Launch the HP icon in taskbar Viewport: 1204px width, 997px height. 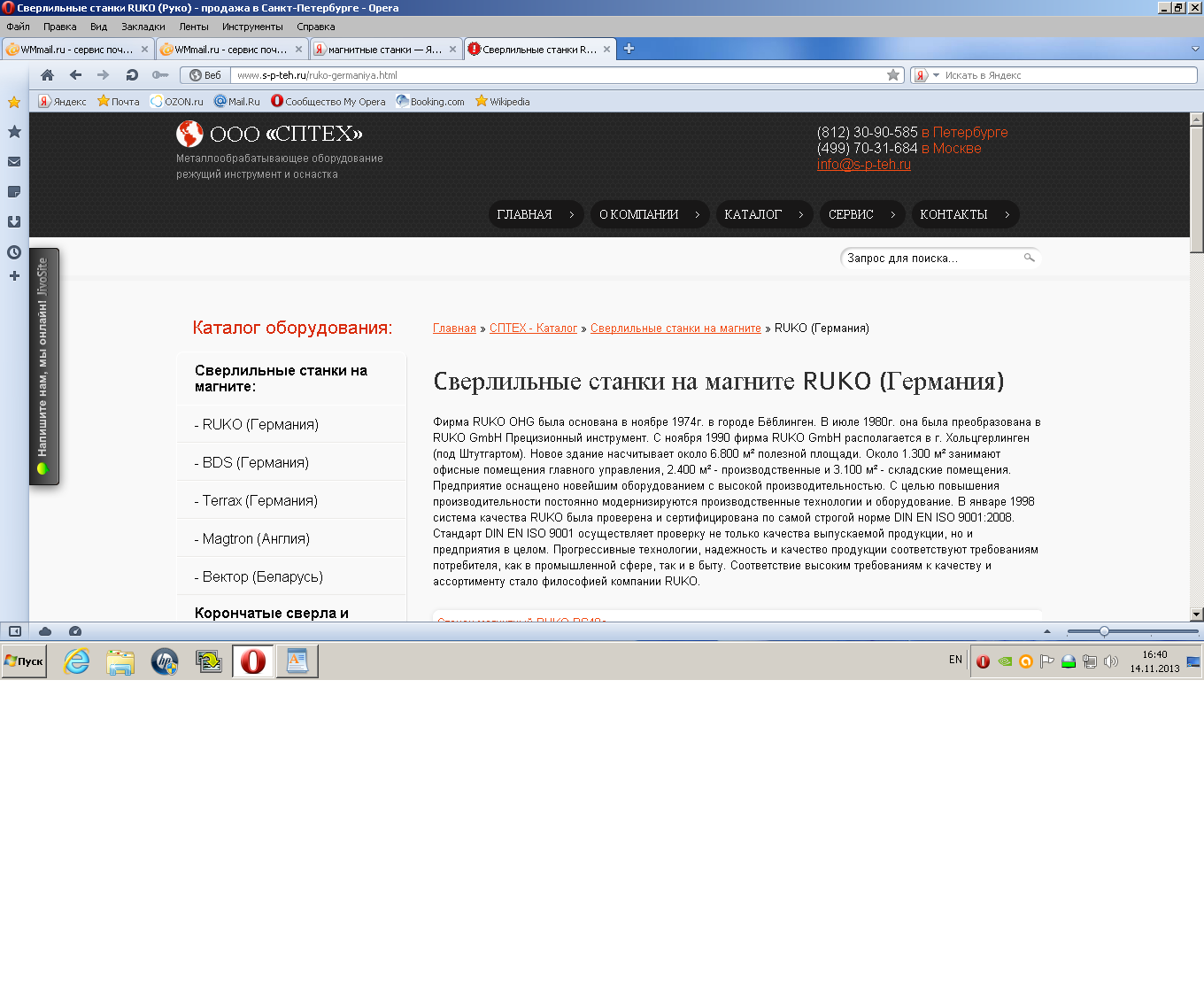tap(165, 661)
